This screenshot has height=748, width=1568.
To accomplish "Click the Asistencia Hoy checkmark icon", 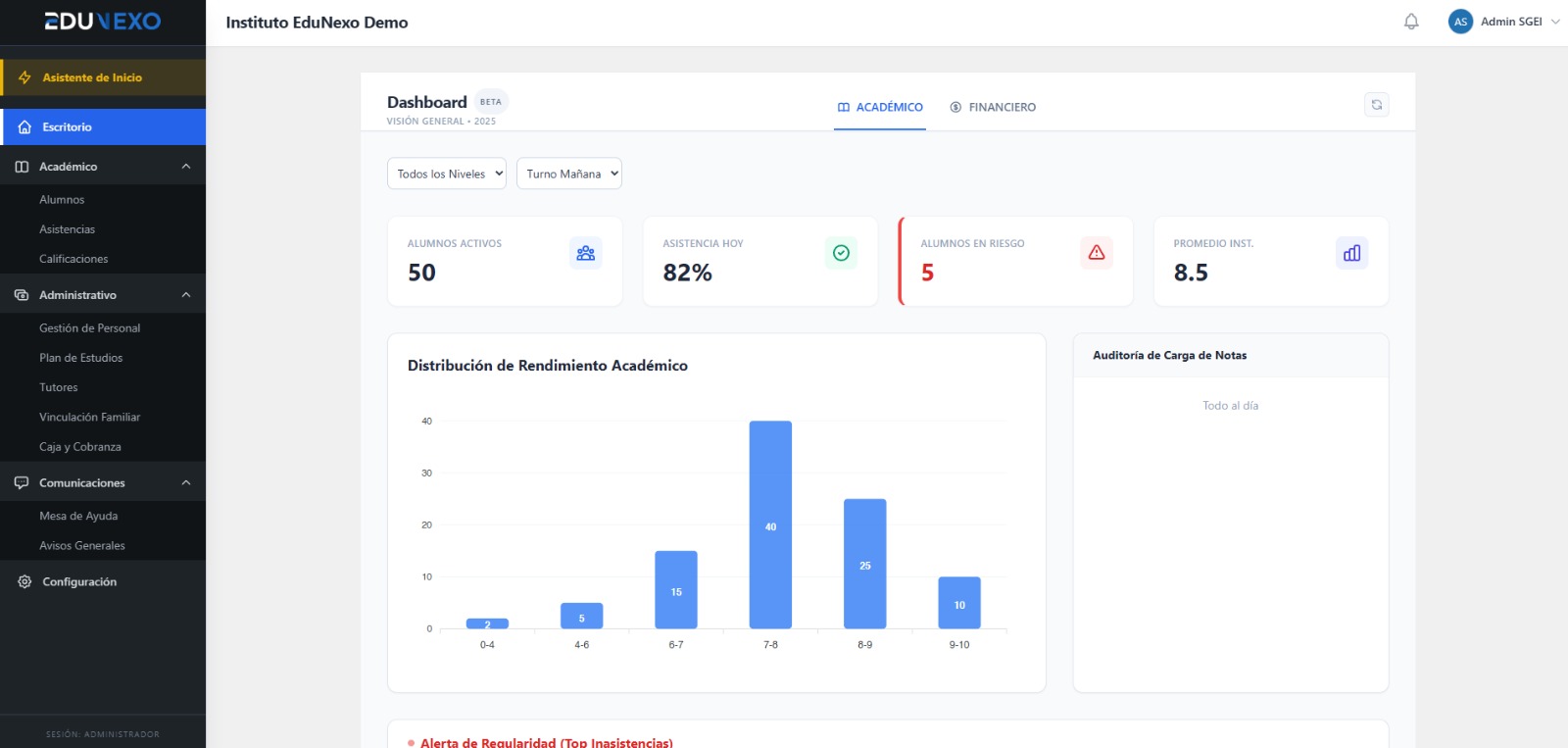I will coord(841,253).
